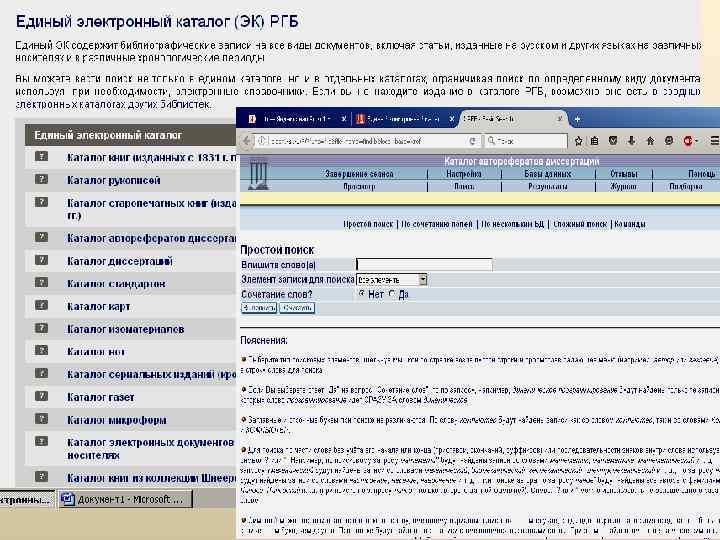Click the help icon beside Каталог стандартов
This screenshot has height=540, width=720.
(x=41, y=282)
